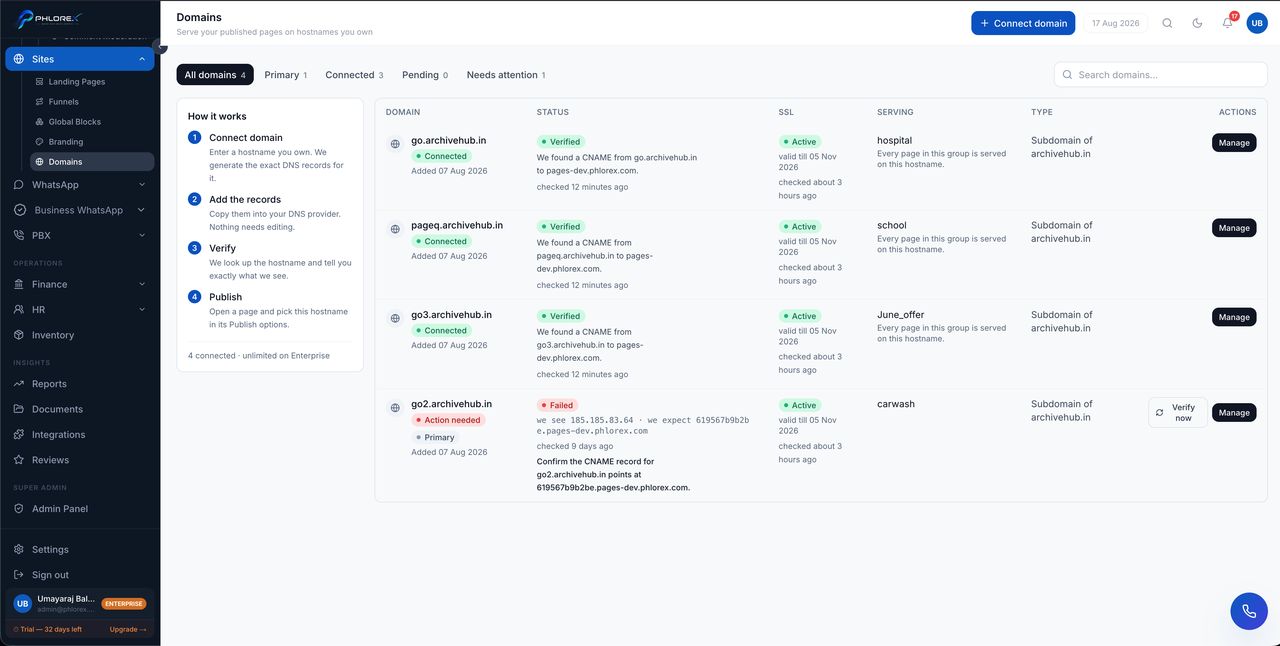
Task: Collapse the Sites section chevron
Action: point(142,59)
